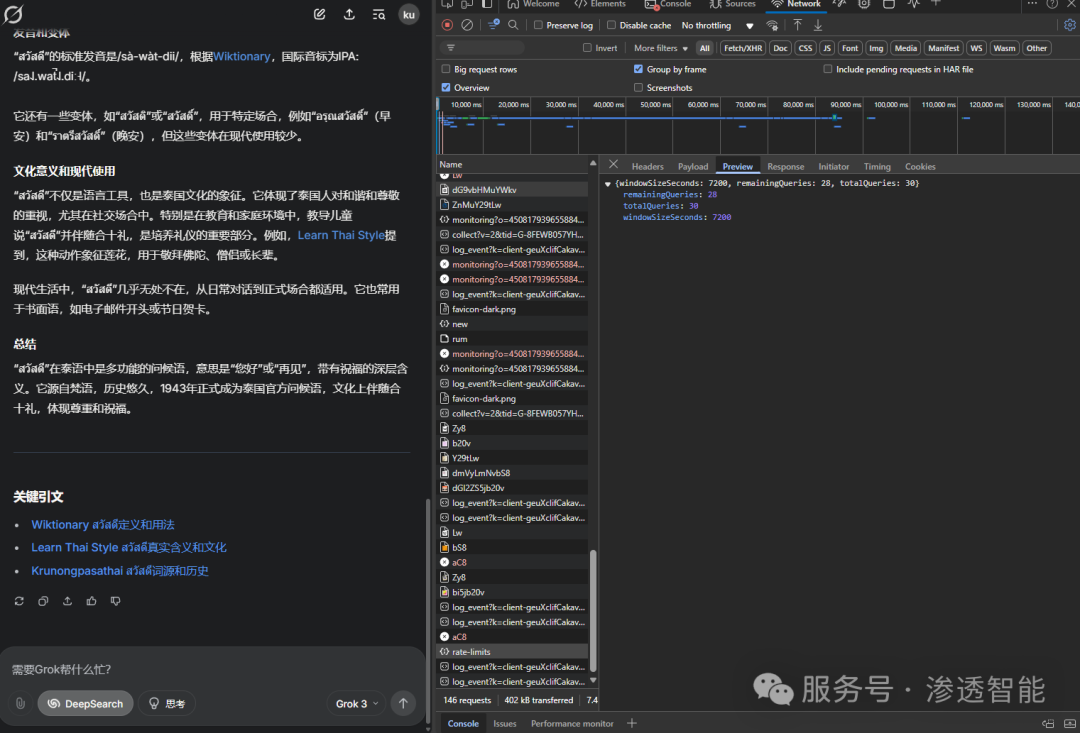Regenerate the Grok answer
1080x733 pixels.
click(x=19, y=601)
